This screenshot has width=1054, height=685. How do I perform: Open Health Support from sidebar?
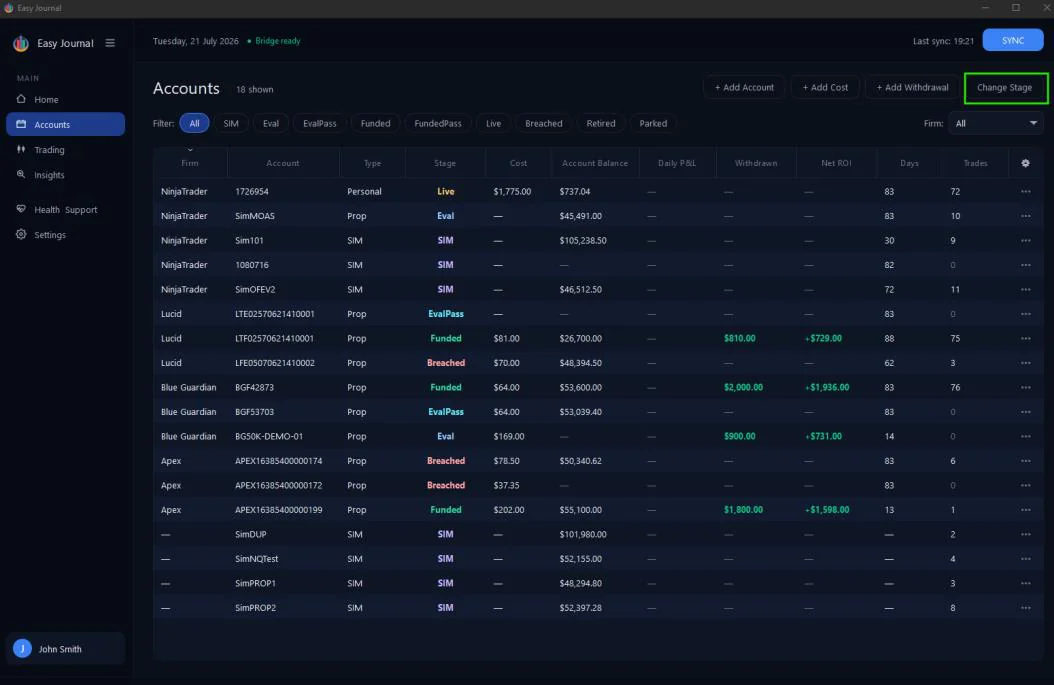[x=65, y=210]
